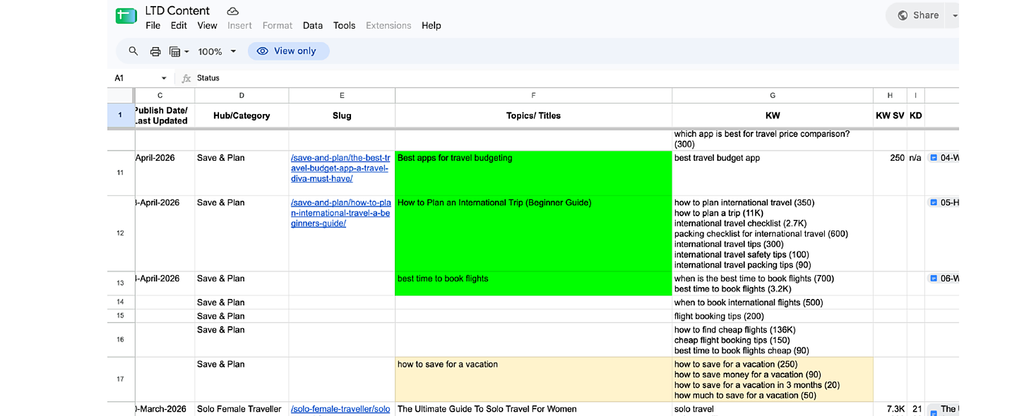Image resolution: width=1024 pixels, height=416 pixels.
Task: Click the Slug header cell
Action: (342, 116)
